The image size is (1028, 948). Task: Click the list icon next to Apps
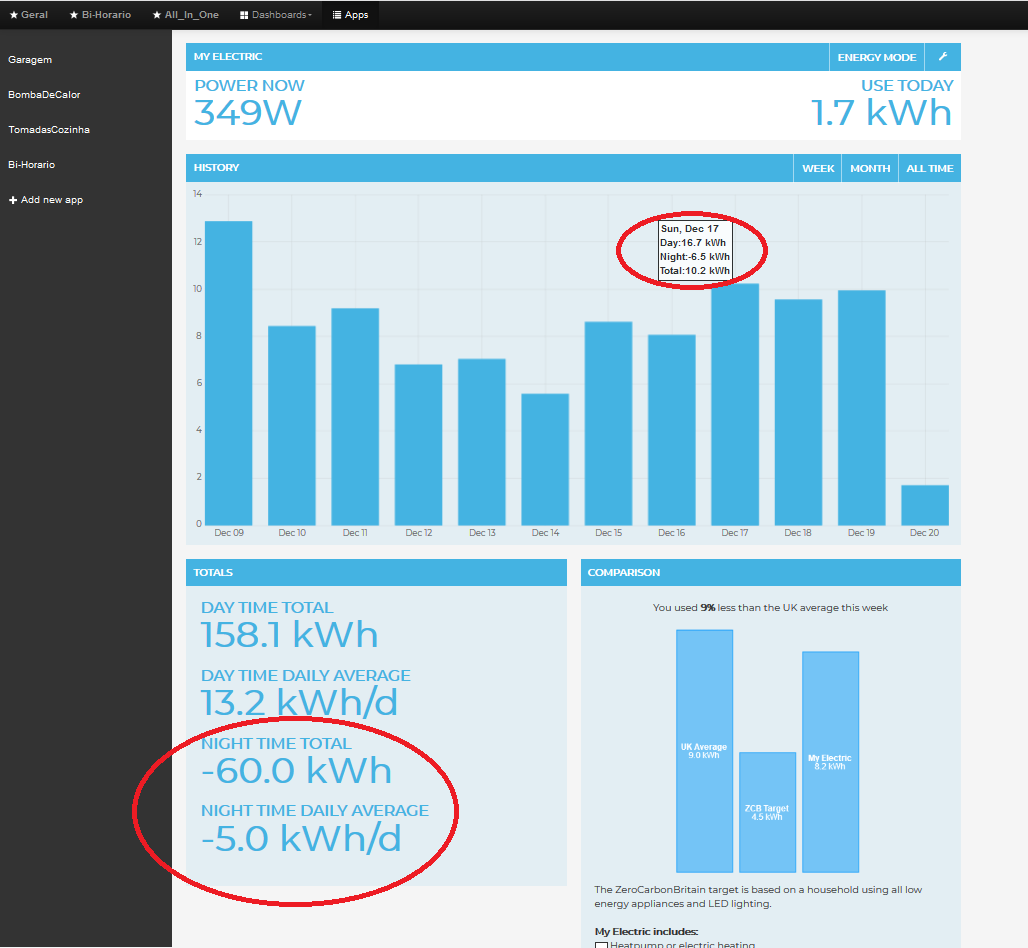point(337,15)
